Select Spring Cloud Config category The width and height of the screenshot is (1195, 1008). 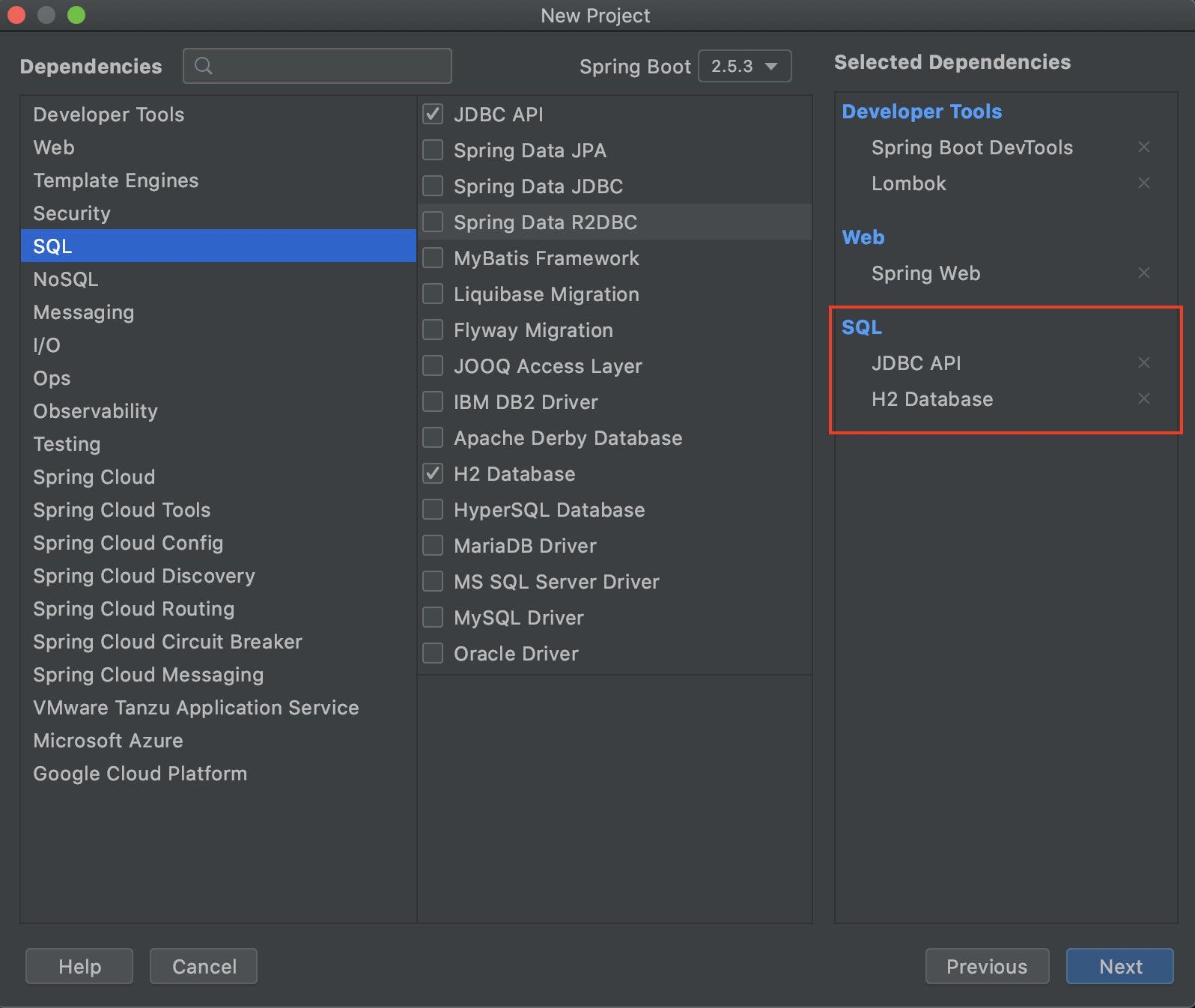pos(218,542)
